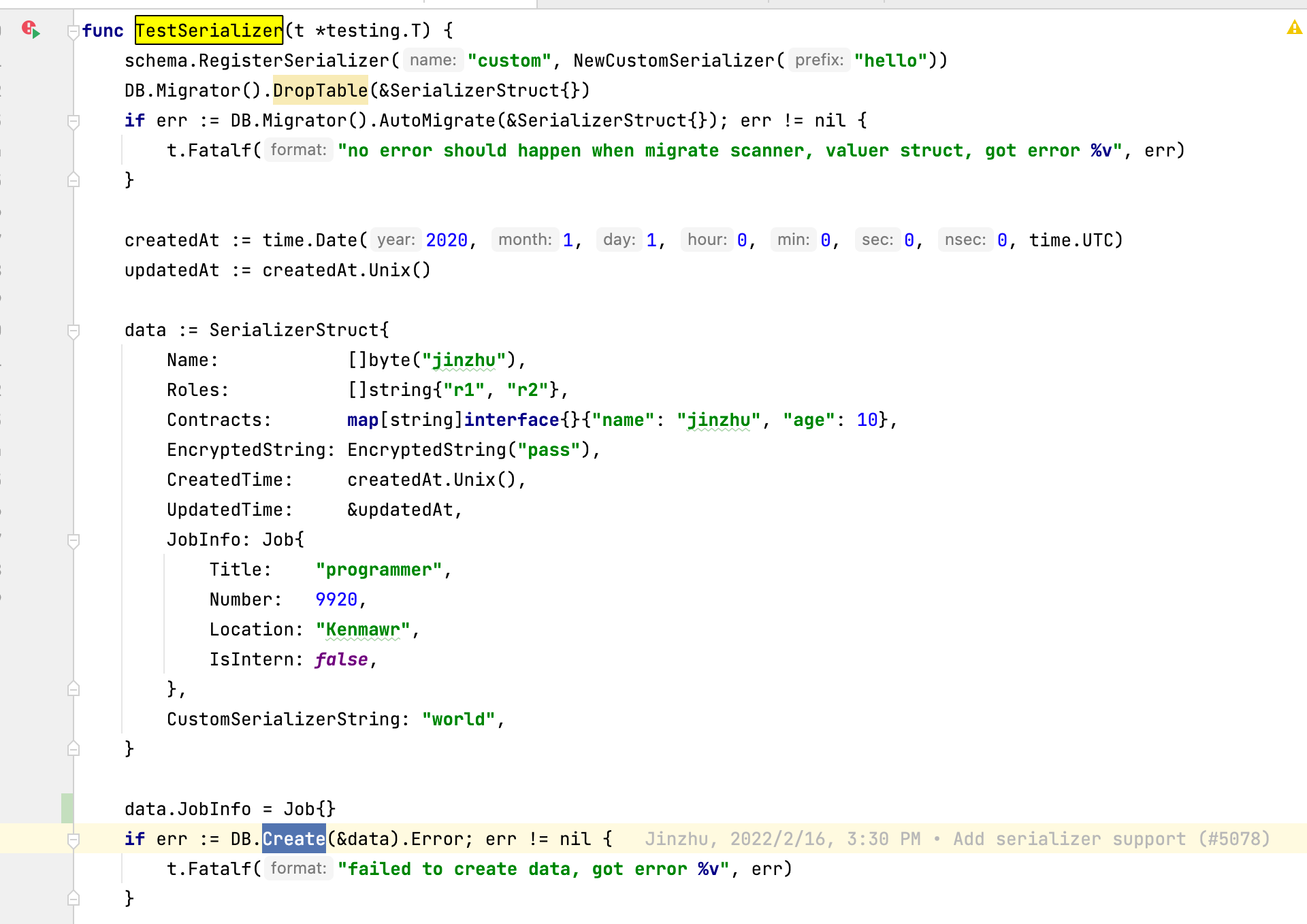Click the run test gutter icon
Viewport: 1307px width, 924px height.
(31, 30)
